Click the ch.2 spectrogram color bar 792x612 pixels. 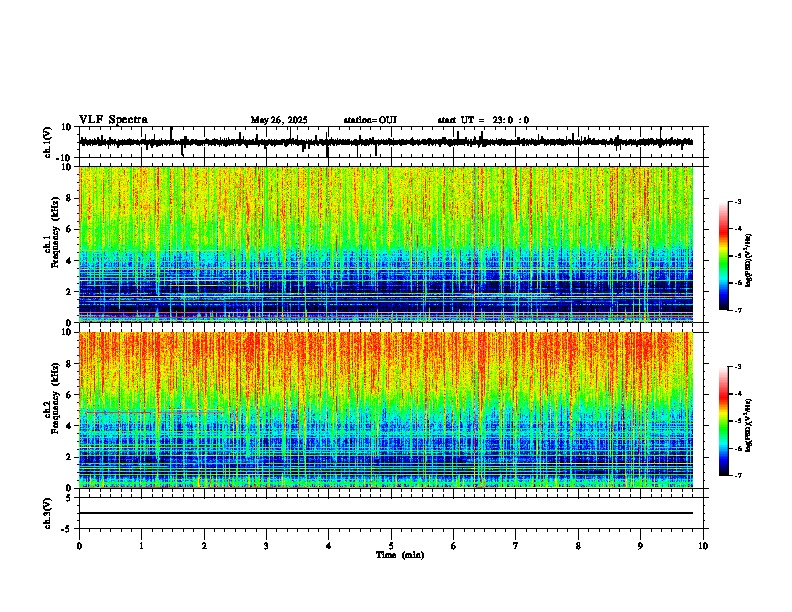[724, 421]
